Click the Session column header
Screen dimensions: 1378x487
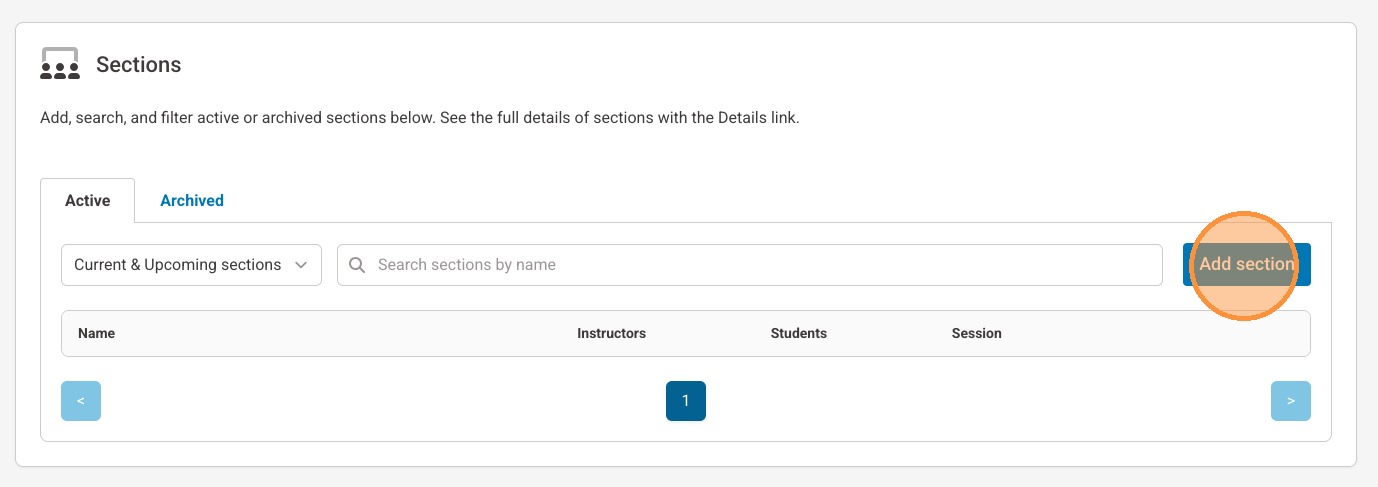pyautogui.click(x=976, y=333)
